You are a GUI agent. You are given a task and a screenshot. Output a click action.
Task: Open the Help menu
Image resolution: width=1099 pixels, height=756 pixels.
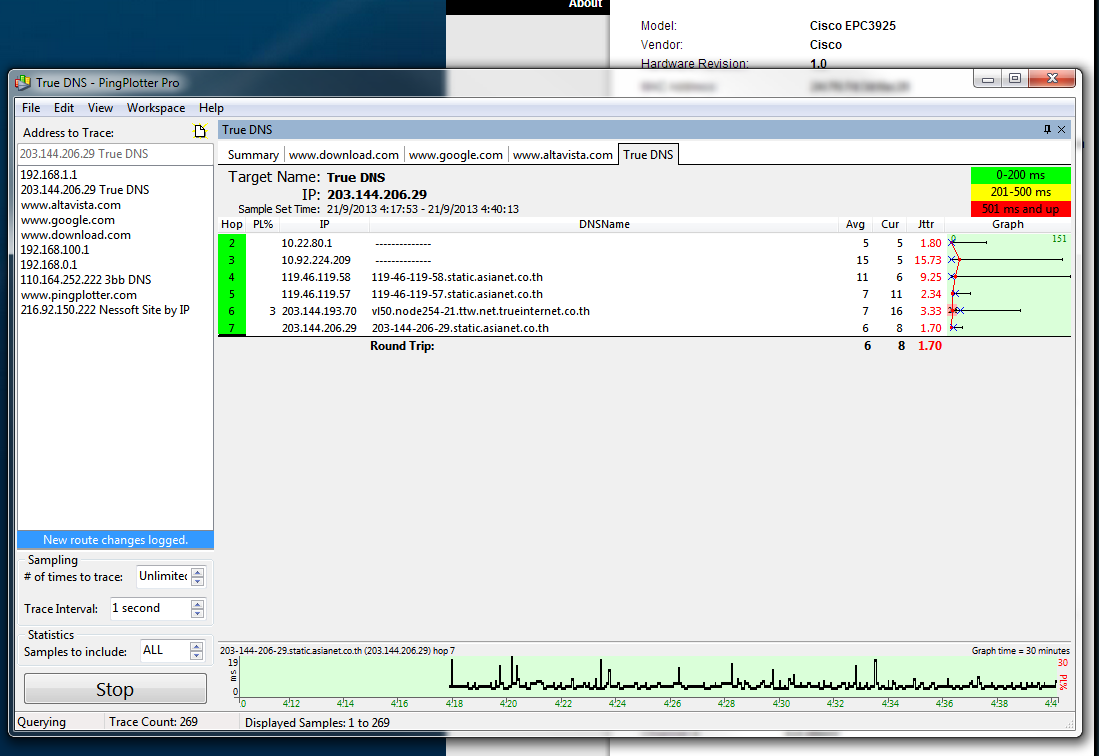(211, 108)
